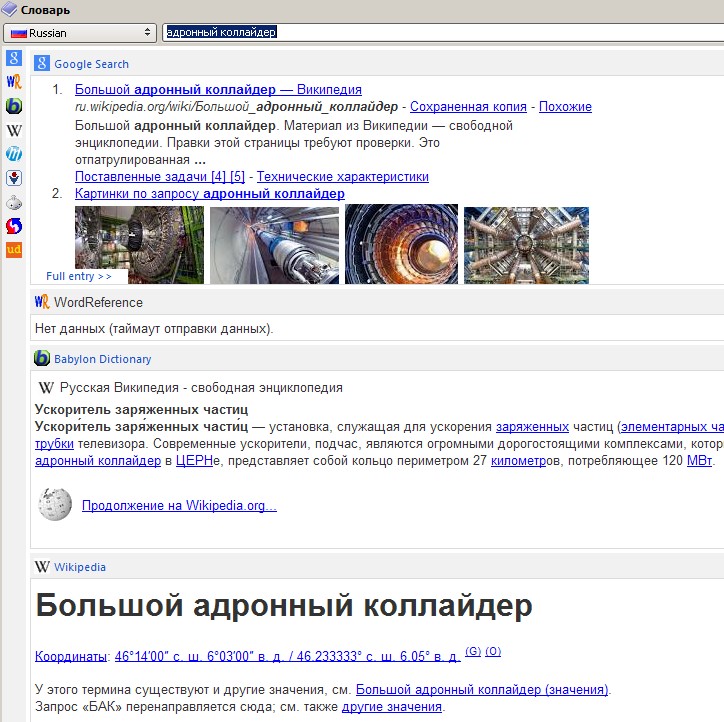Open the Russian language dropdown
This screenshot has width=724, height=722.
click(x=80, y=33)
